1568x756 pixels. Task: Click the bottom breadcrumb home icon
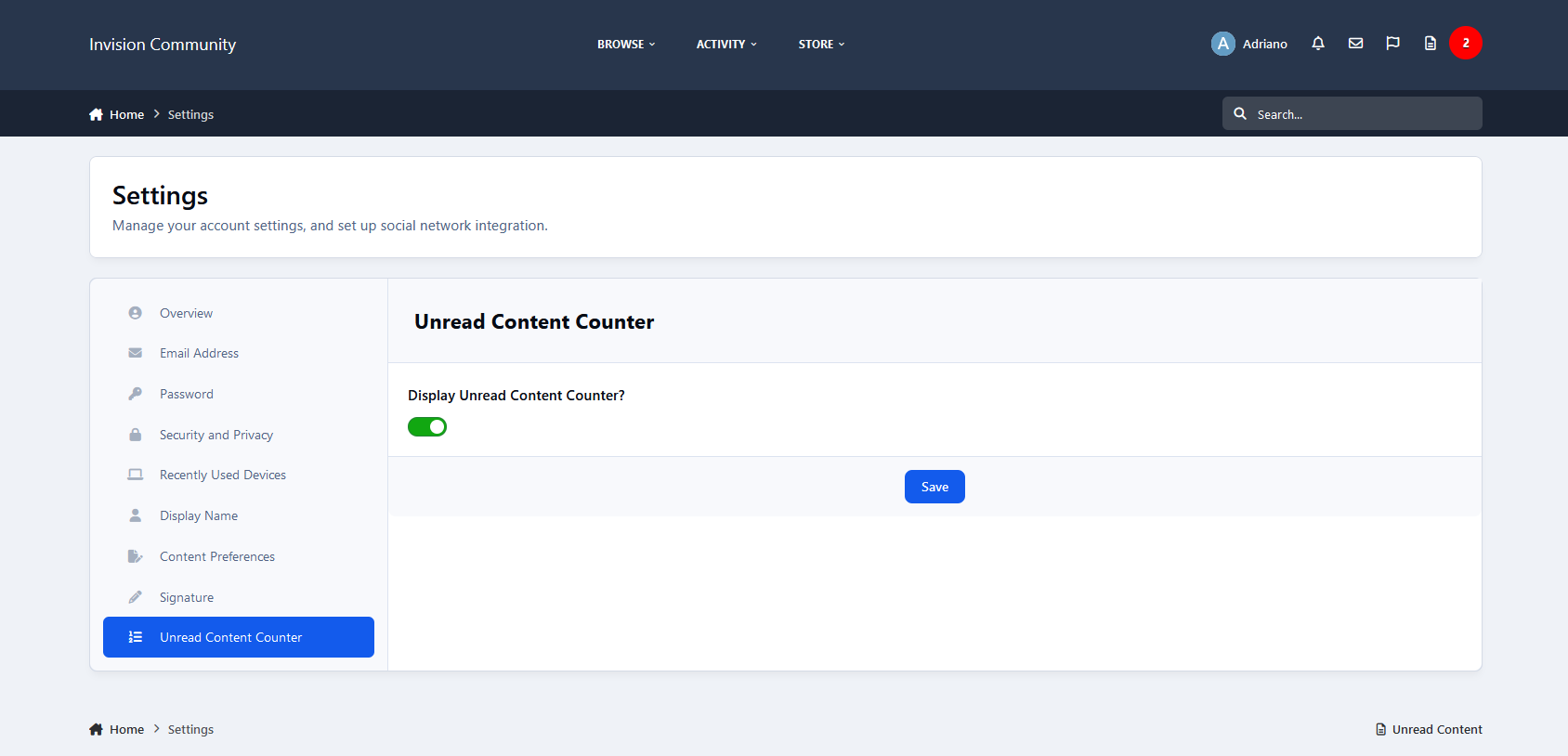coord(96,729)
